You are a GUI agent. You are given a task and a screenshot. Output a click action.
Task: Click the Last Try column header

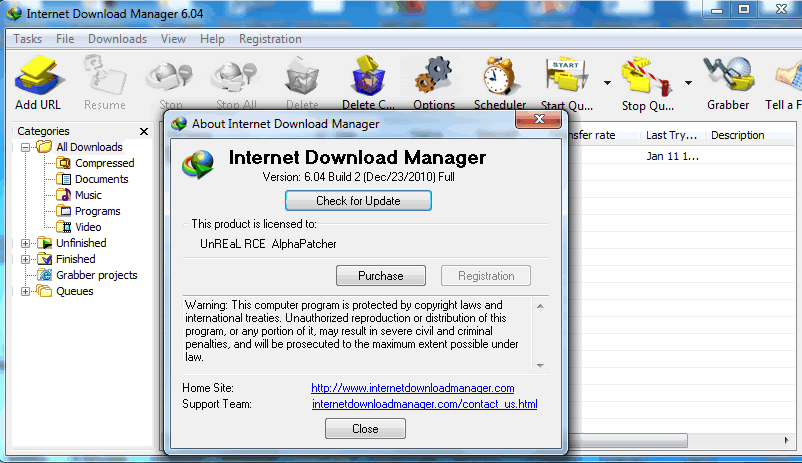(672, 135)
